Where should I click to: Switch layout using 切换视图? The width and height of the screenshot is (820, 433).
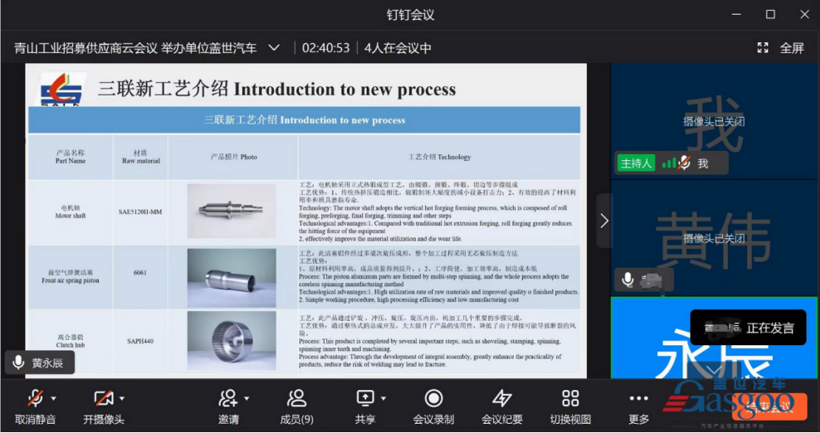[571, 406]
